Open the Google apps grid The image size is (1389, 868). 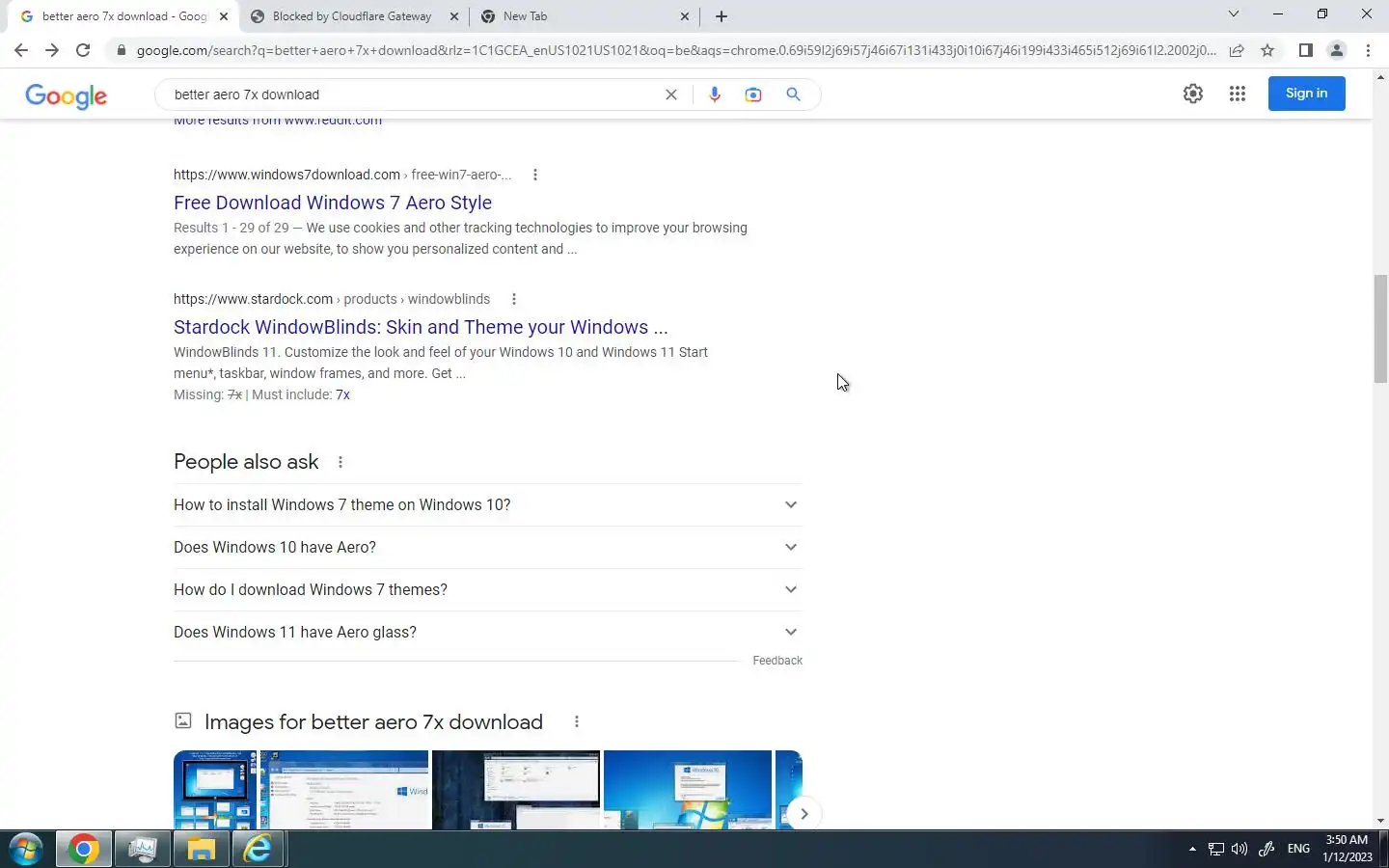coord(1238,94)
